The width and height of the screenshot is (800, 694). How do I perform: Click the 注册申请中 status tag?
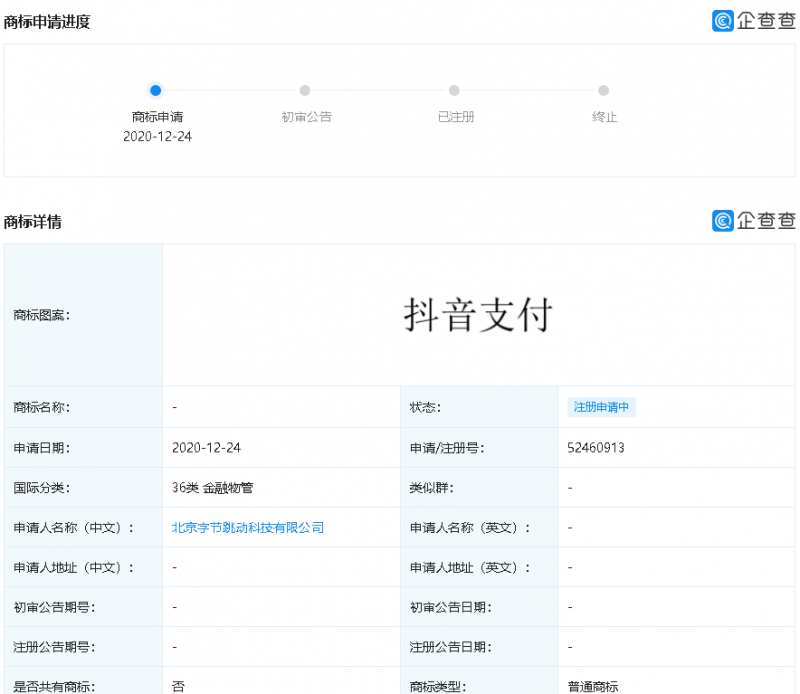coord(602,407)
